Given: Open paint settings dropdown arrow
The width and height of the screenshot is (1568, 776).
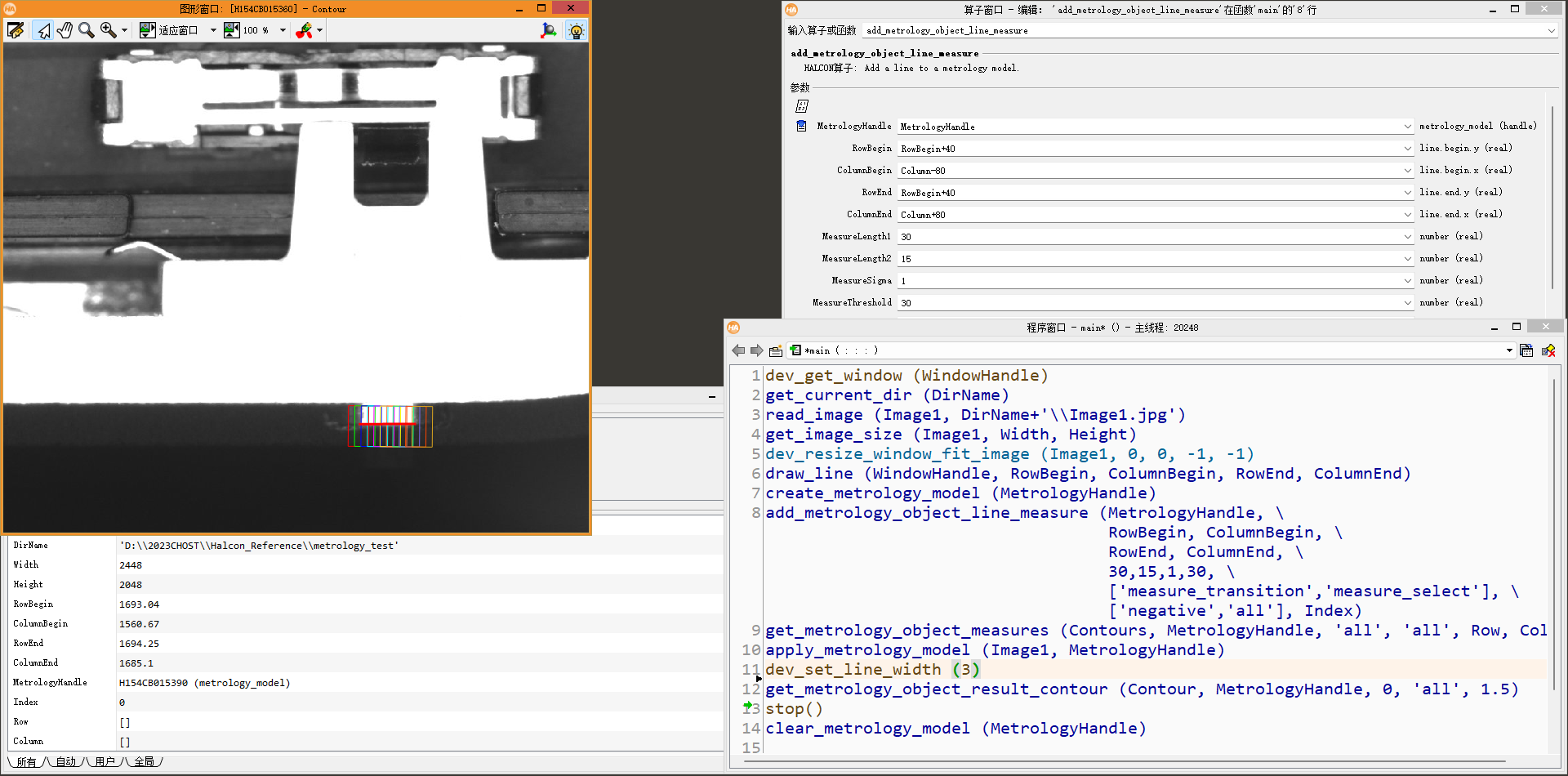Looking at the screenshot, I should (x=319, y=30).
